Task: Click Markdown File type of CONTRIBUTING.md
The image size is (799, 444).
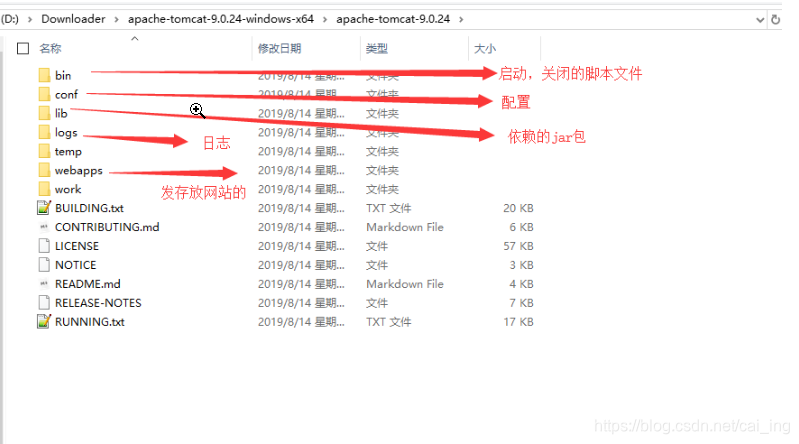Action: click(x=405, y=227)
